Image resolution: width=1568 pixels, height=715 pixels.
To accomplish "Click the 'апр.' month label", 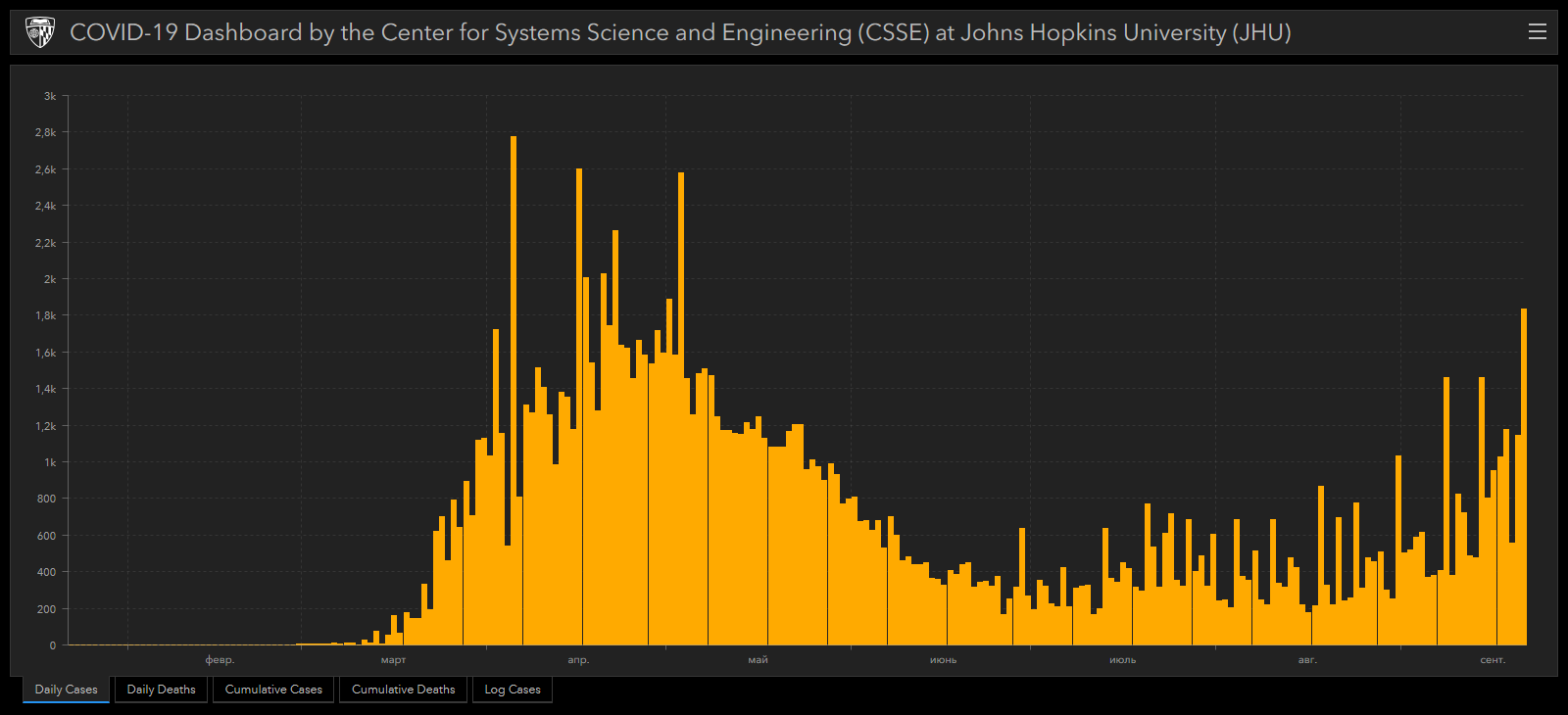I will tap(578, 660).
